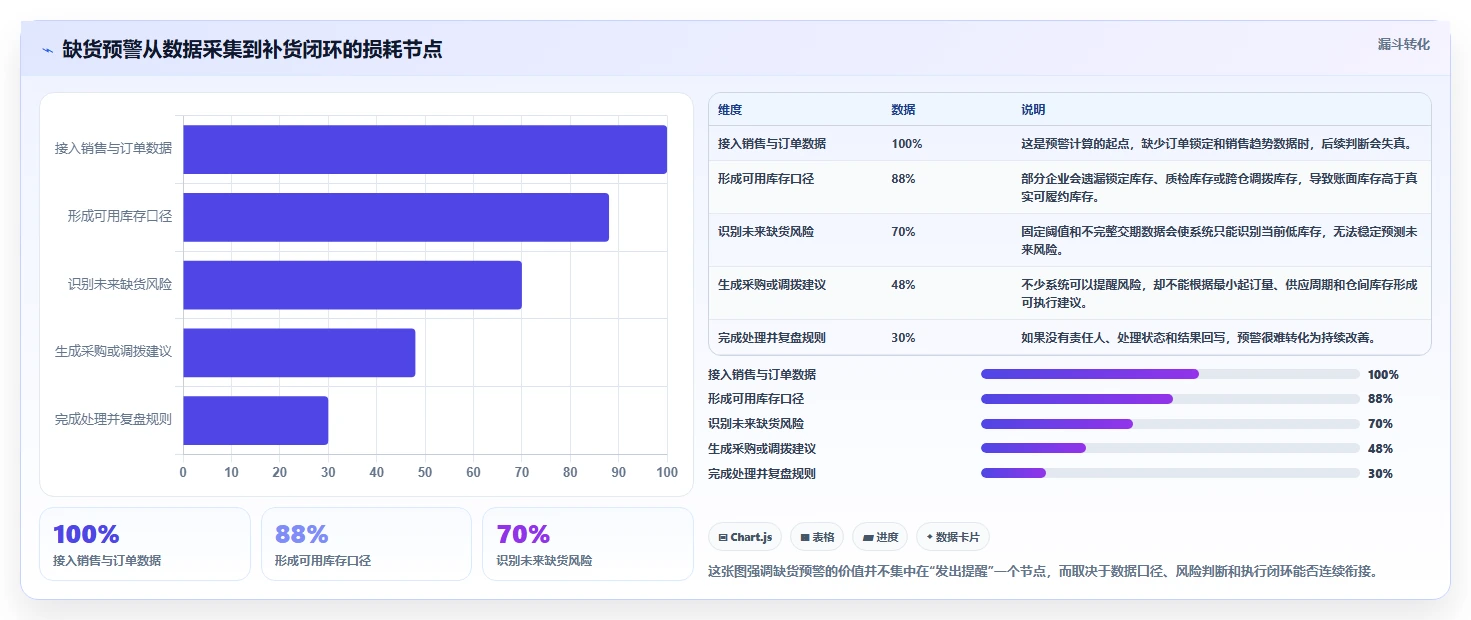Click the description starting 不少系统可以提醒风险
This screenshot has width=1471, height=620.
(1220, 294)
